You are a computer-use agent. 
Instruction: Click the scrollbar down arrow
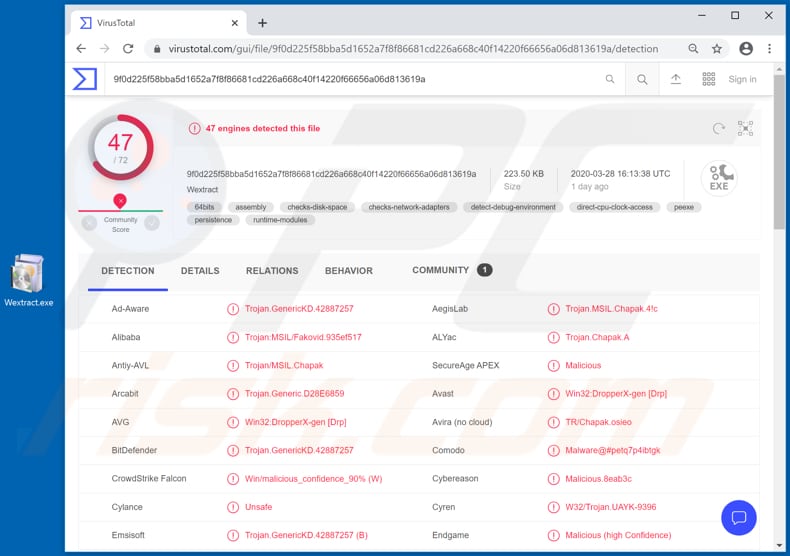779,545
